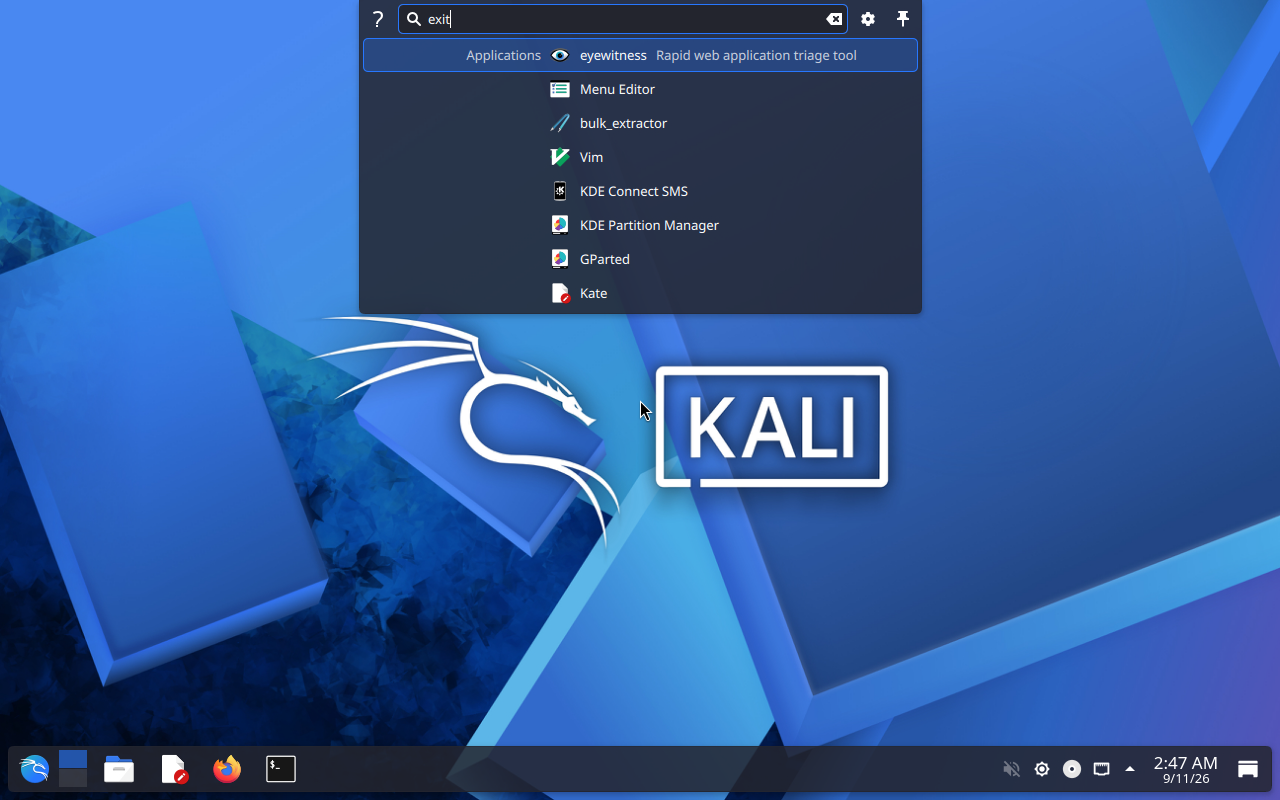The image size is (1280, 800).
Task: Launch Firefox from the taskbar
Action: [x=227, y=769]
